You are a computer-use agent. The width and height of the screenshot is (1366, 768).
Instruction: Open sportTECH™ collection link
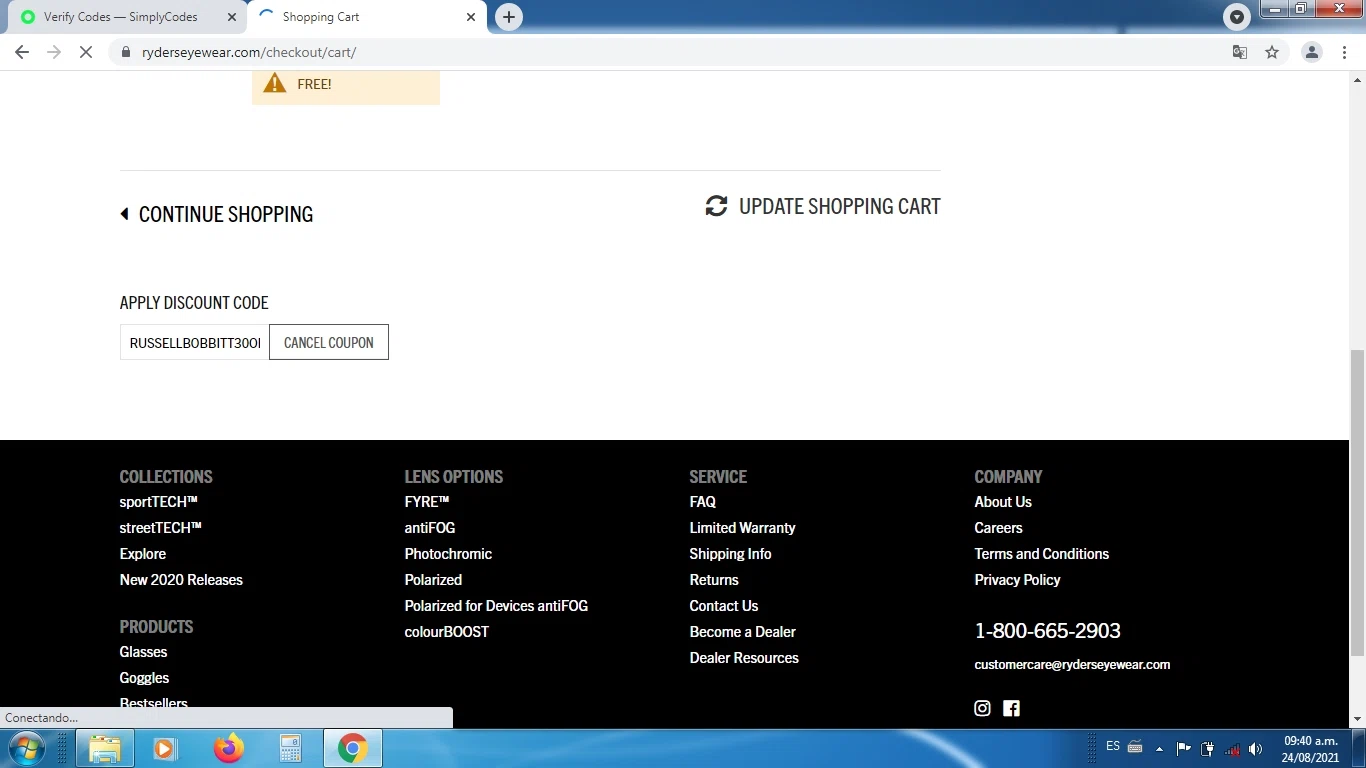[x=159, y=502]
